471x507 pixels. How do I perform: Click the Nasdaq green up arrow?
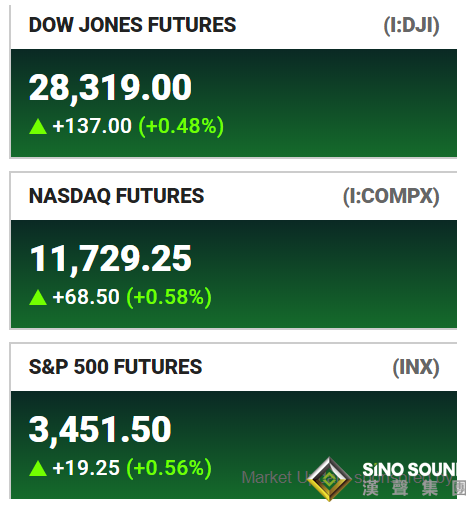click(38, 297)
